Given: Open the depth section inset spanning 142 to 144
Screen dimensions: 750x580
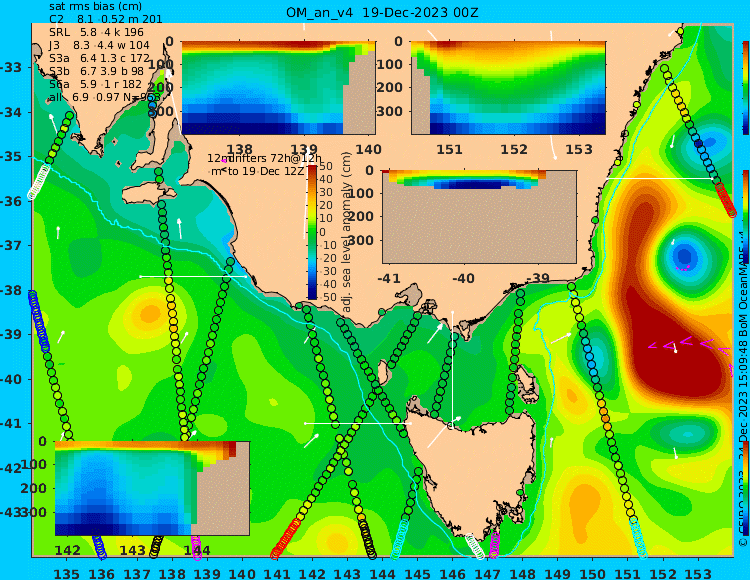Looking at the screenshot, I should (152, 488).
